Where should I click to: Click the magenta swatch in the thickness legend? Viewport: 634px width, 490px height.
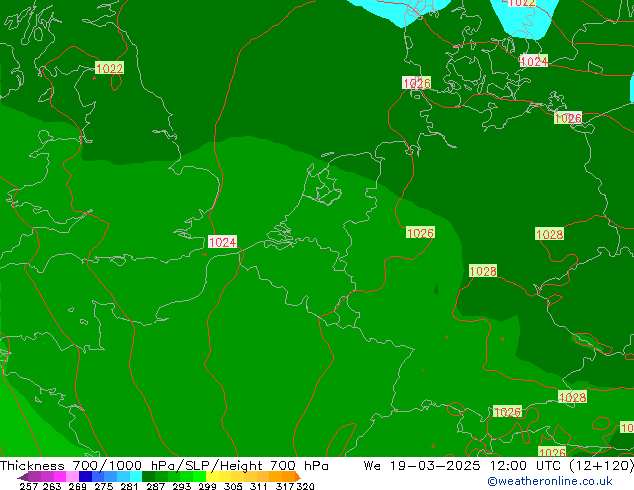59,477
